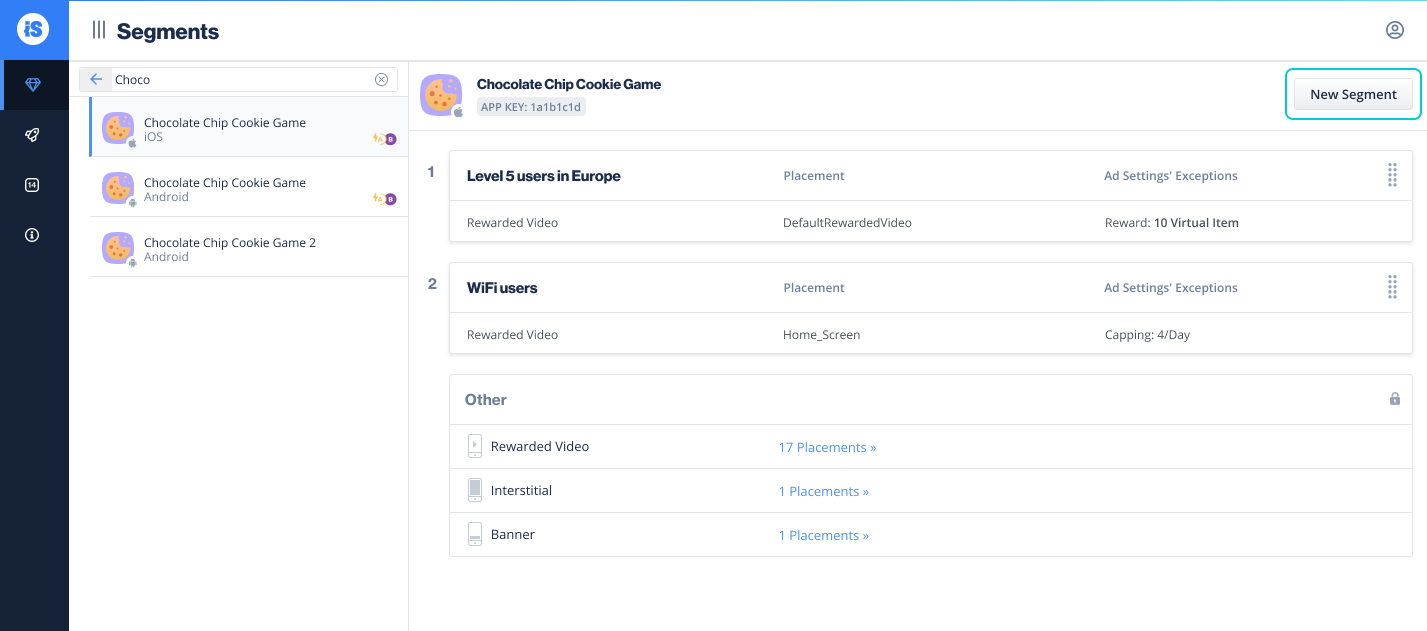Open Interstitial 1 Placements link
The width and height of the screenshot is (1427, 631).
pyautogui.click(x=823, y=491)
